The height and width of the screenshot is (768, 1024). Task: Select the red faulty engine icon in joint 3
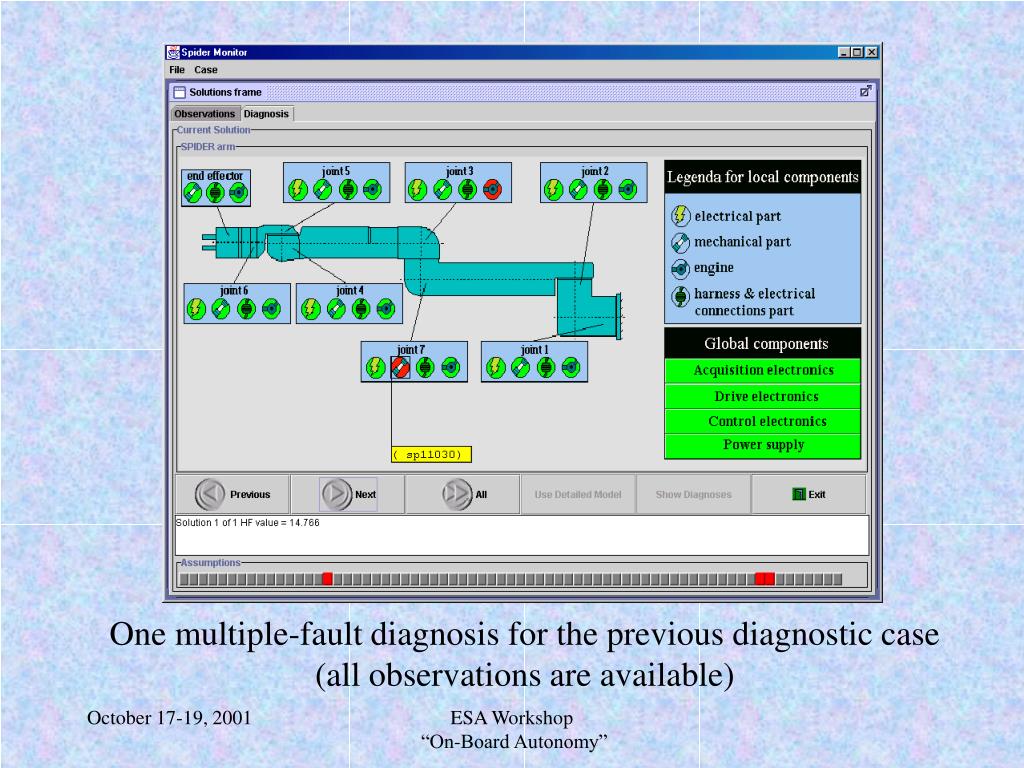pyautogui.click(x=492, y=189)
